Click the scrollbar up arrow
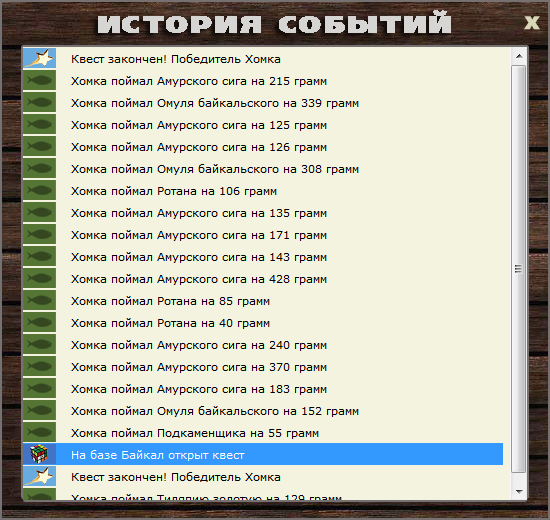The image size is (550, 520). (x=519, y=56)
